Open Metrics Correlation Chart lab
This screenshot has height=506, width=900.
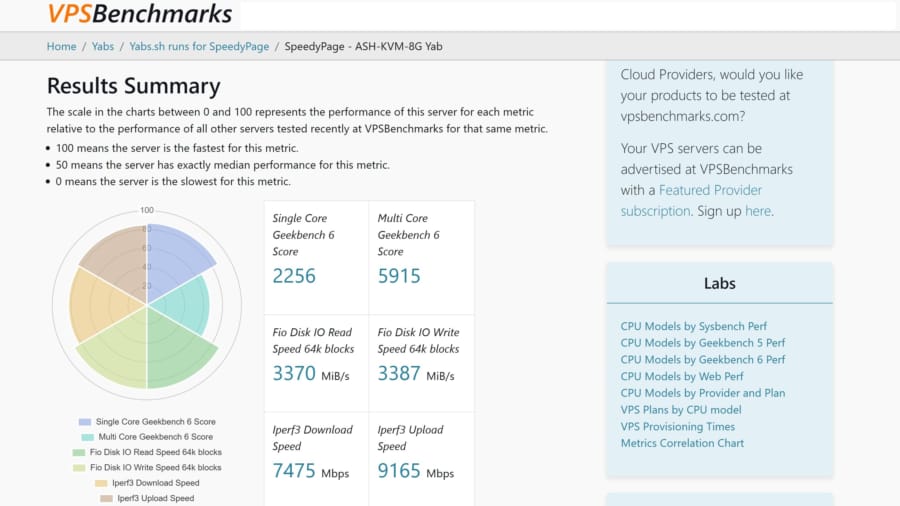point(682,443)
